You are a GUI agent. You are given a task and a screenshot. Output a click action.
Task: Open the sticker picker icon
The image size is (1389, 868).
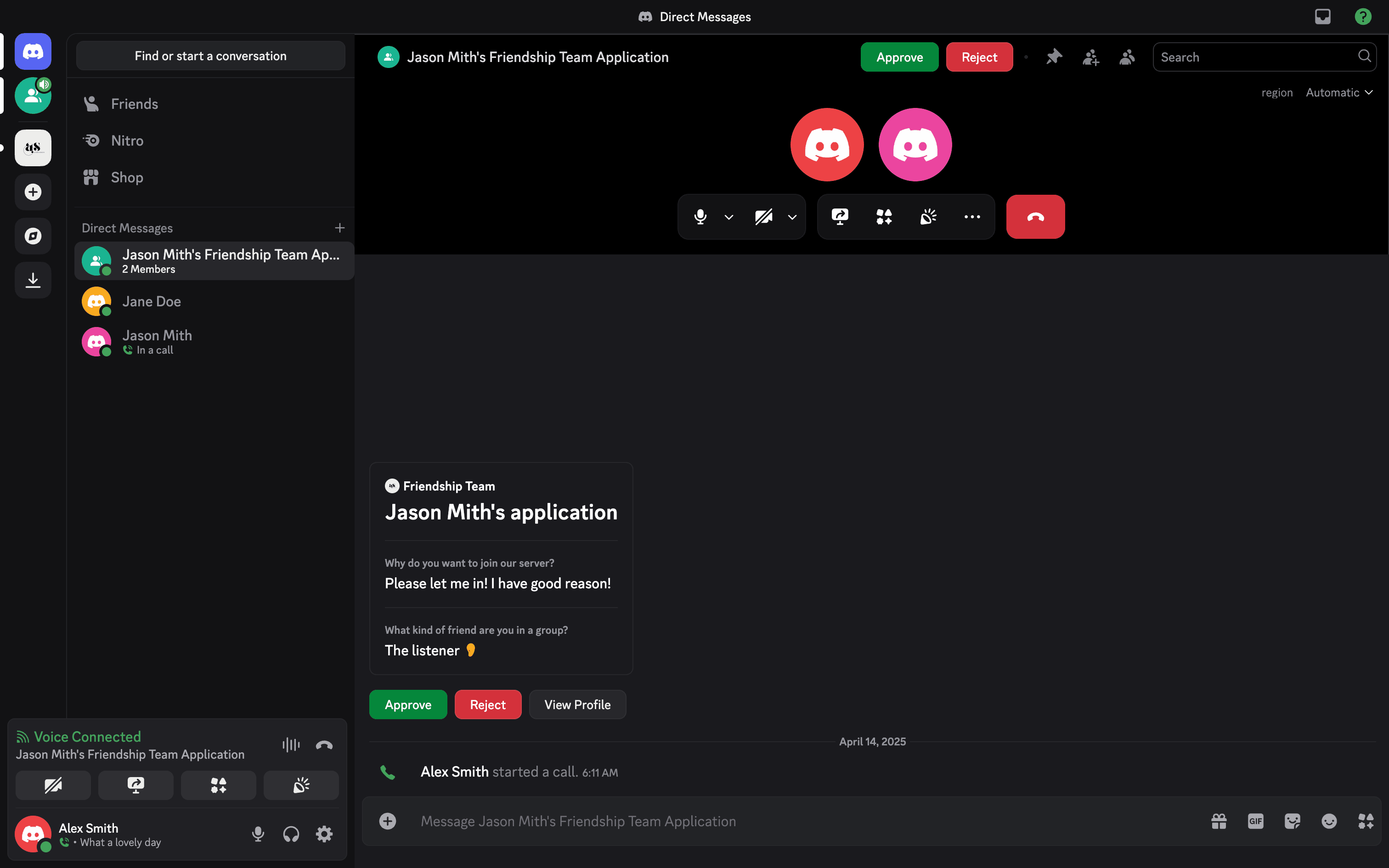coord(1292,821)
